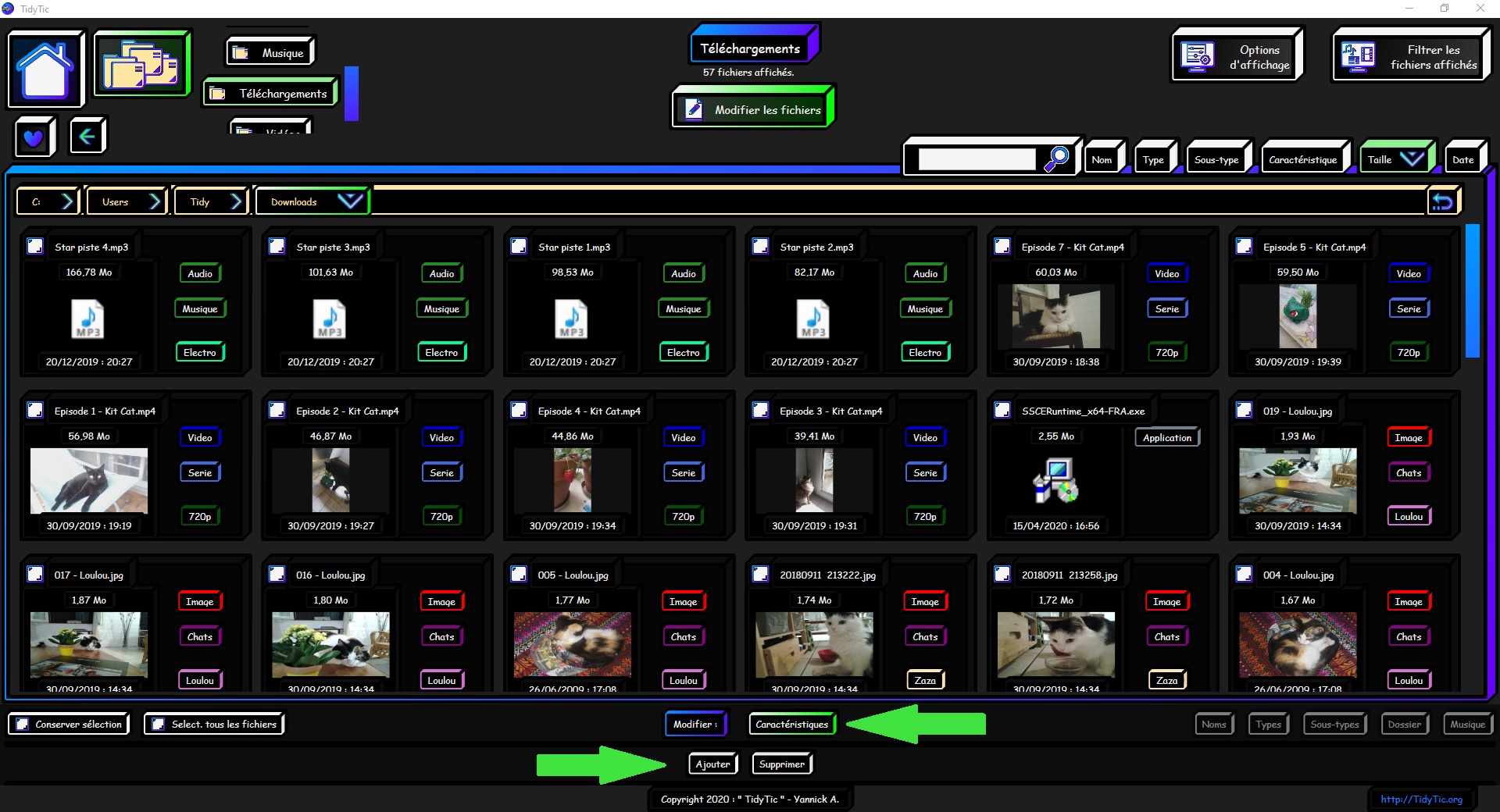
Task: Click the Home house icon
Action: click(x=45, y=69)
